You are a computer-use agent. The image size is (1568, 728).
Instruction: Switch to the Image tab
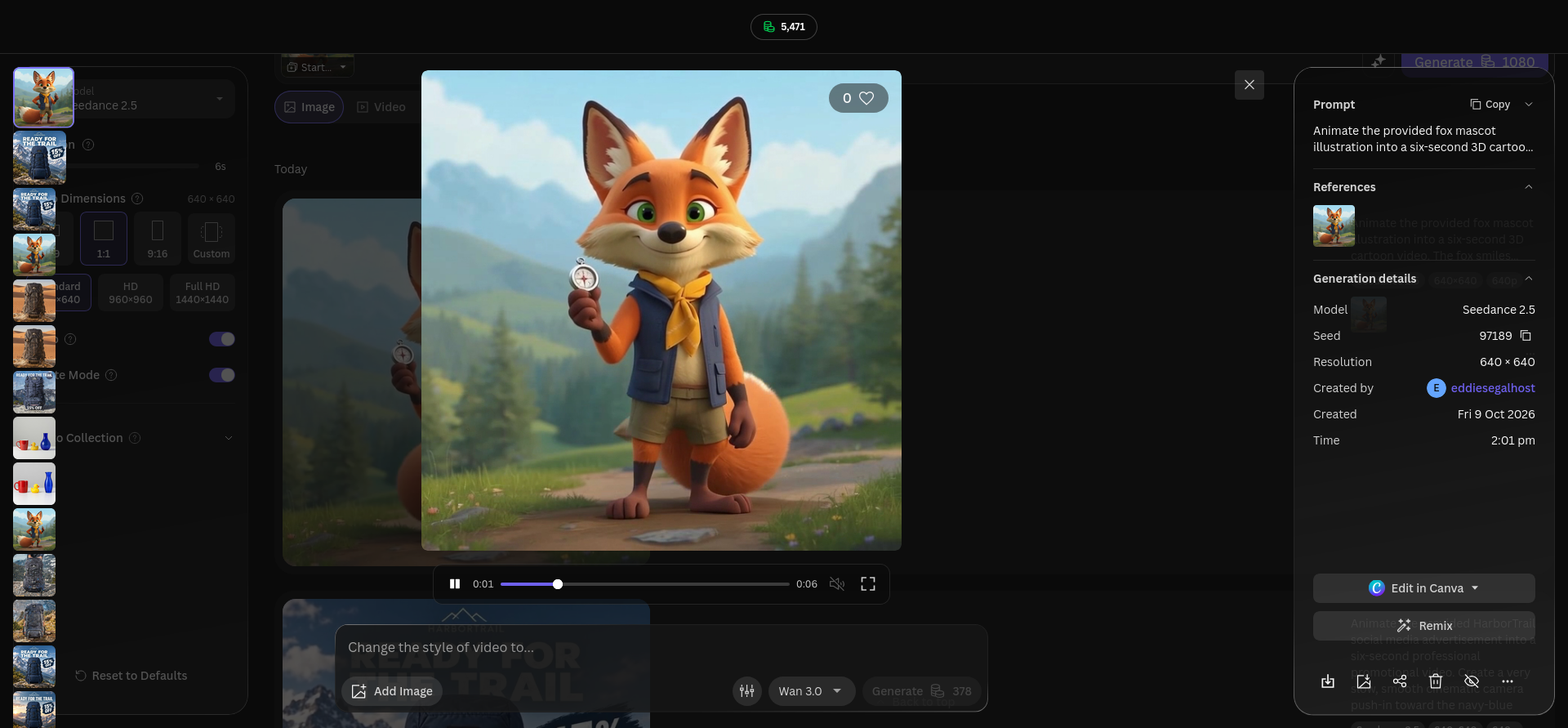310,107
